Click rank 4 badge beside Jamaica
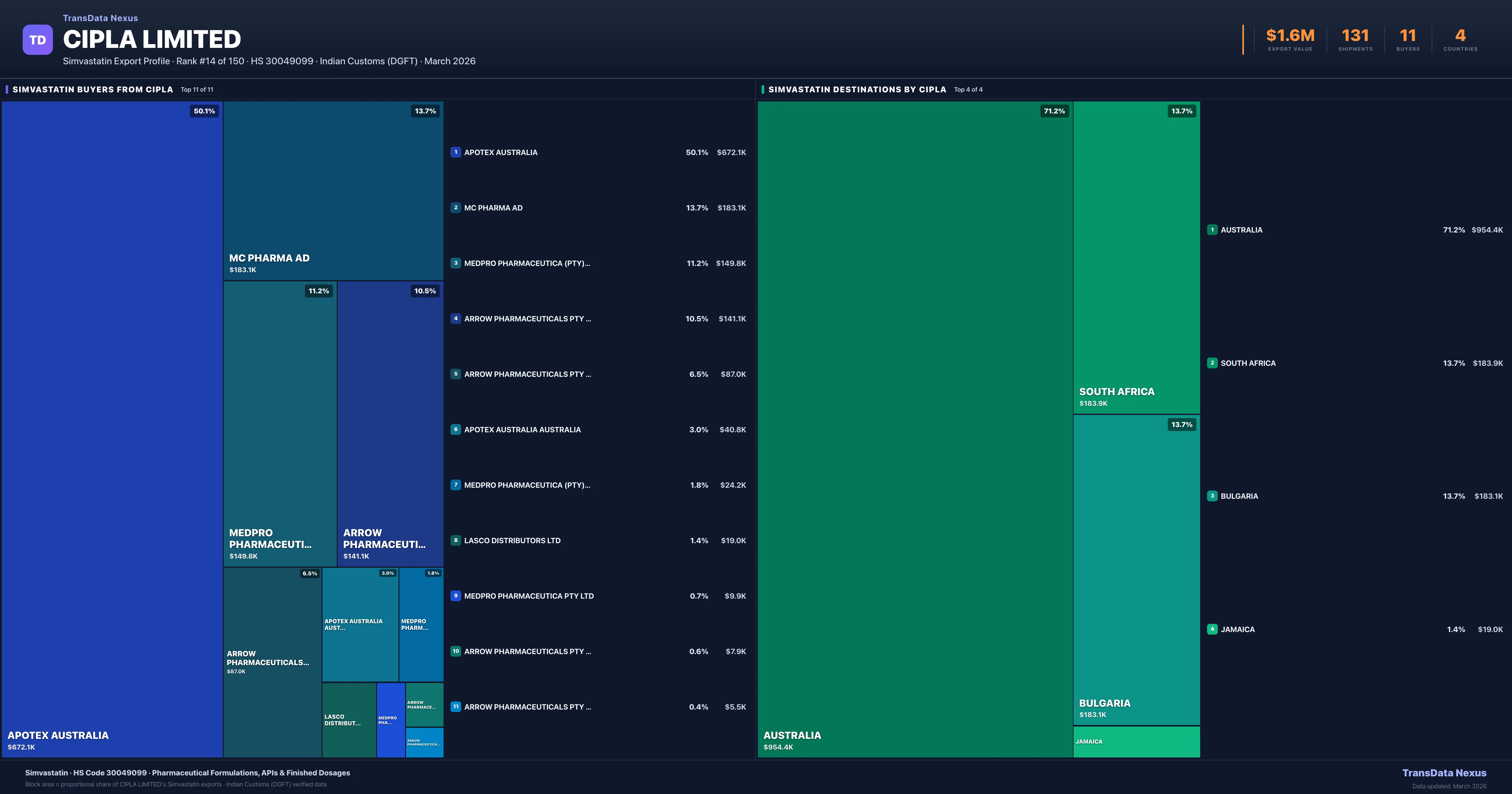Image resolution: width=1512 pixels, height=794 pixels. click(x=1212, y=629)
